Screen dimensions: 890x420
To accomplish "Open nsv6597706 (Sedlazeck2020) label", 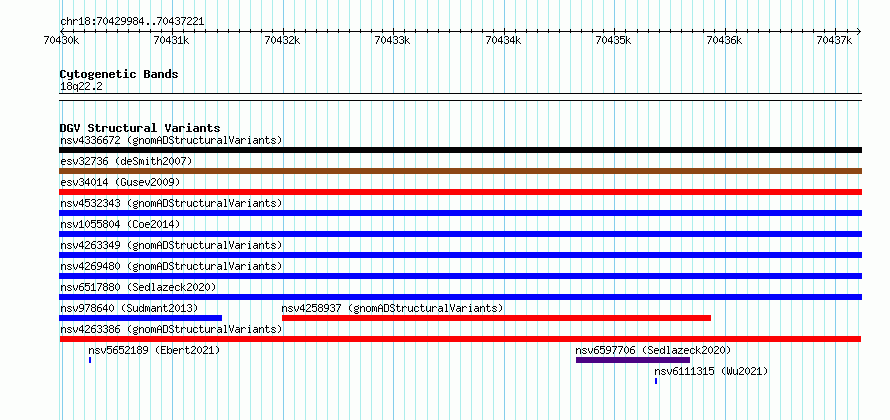I will (653, 350).
